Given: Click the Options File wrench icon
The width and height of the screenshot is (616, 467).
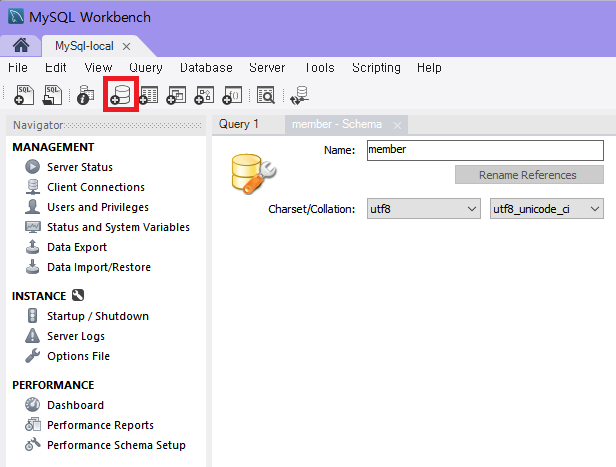Looking at the screenshot, I should [33, 355].
